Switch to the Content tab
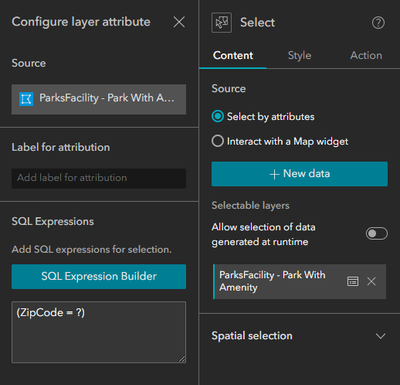 click(x=233, y=55)
